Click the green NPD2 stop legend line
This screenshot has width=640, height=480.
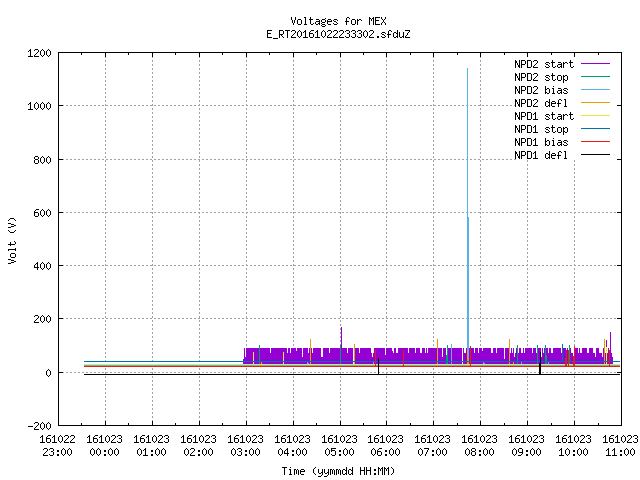596,76
